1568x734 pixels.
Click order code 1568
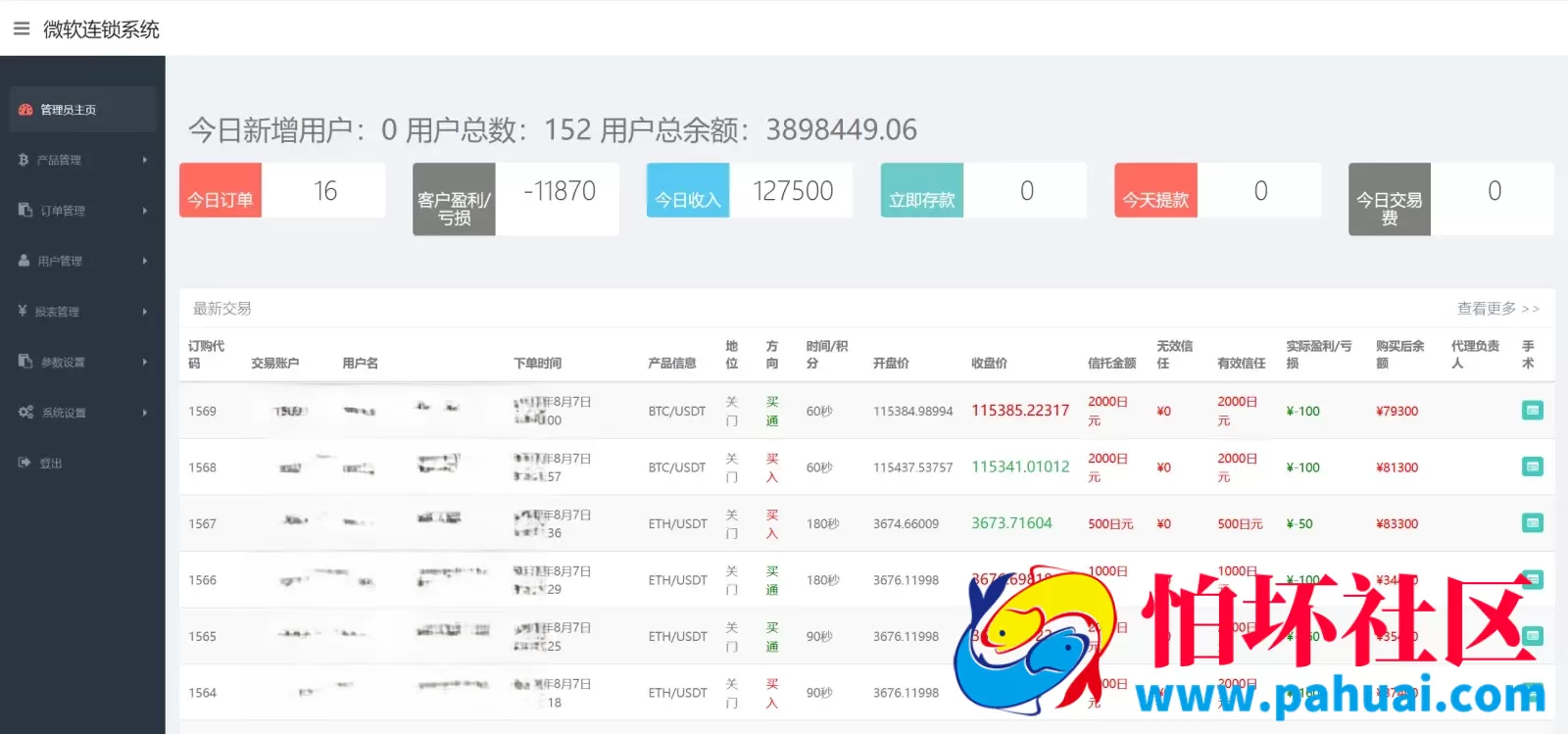[x=202, y=467]
